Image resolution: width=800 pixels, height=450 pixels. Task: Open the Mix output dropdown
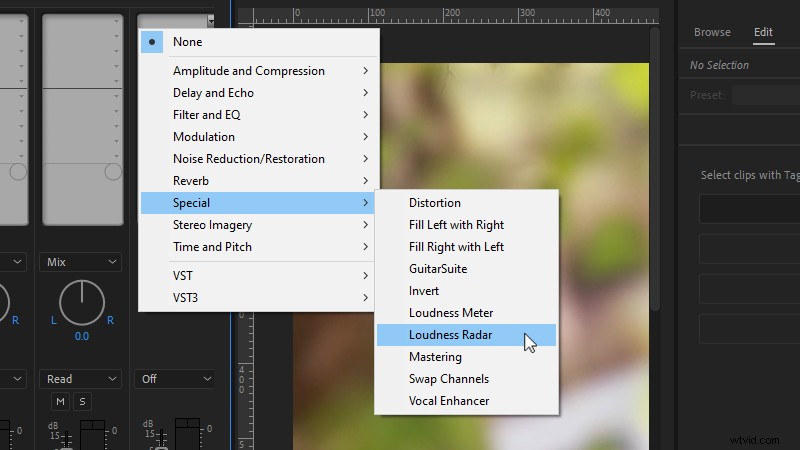click(x=81, y=262)
